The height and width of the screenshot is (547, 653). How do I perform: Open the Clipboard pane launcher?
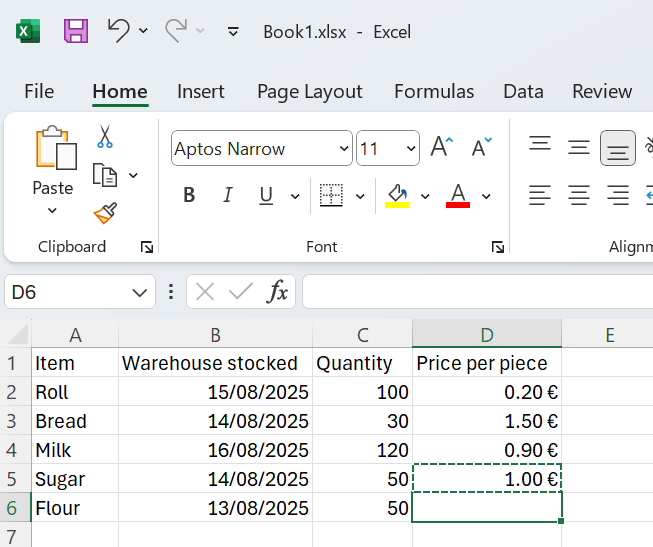(147, 247)
